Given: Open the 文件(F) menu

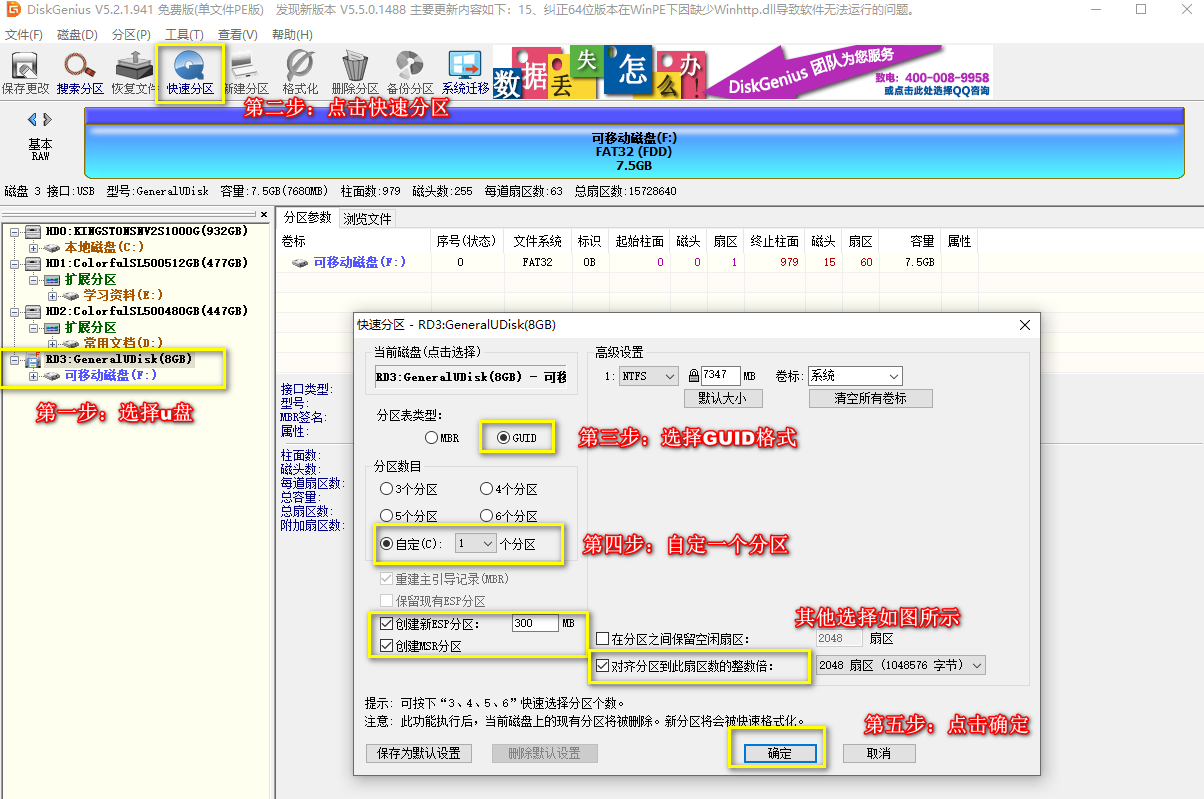Looking at the screenshot, I should [x=24, y=34].
